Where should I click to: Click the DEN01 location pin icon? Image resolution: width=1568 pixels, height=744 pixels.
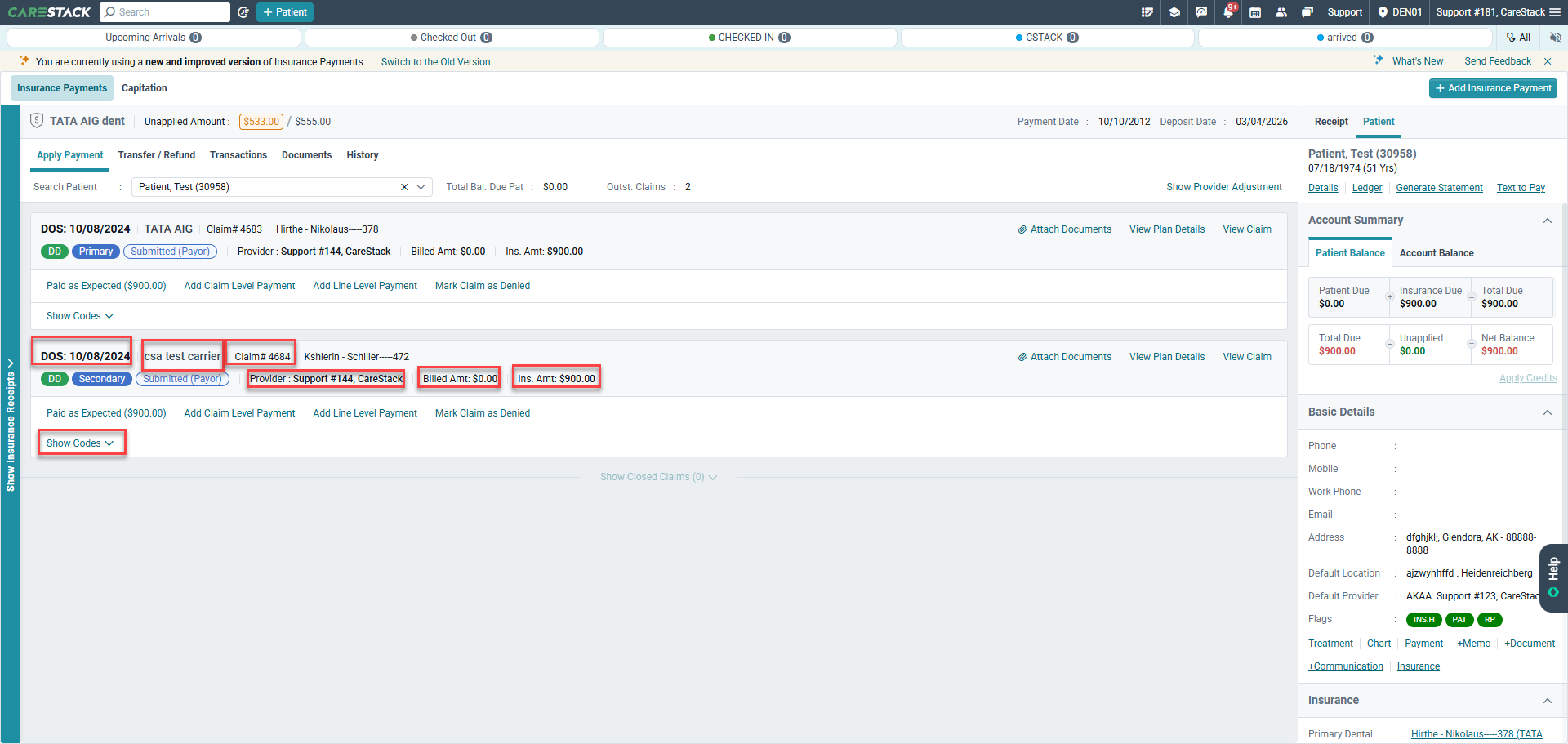1383,12
